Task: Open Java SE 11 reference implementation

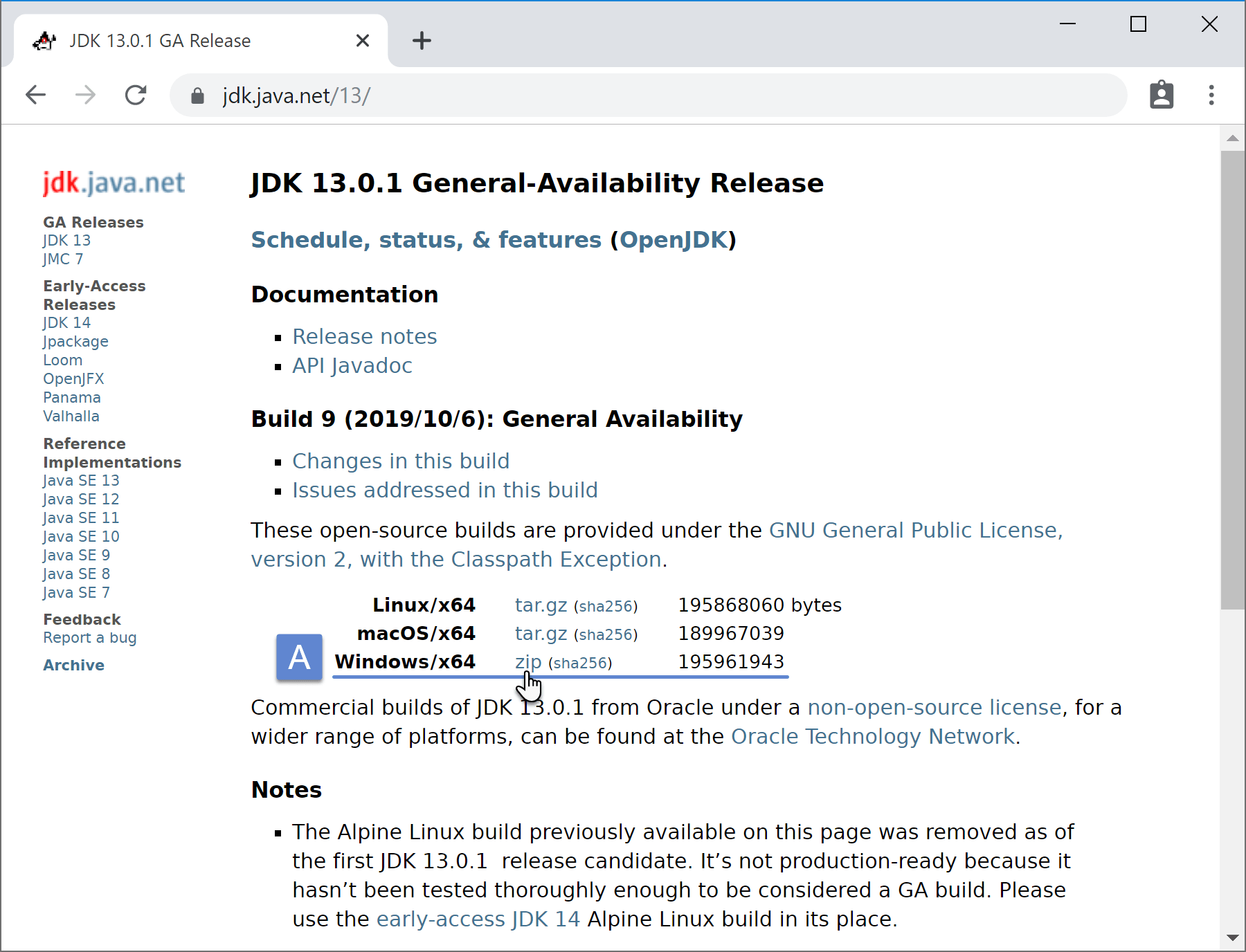Action: (x=81, y=518)
